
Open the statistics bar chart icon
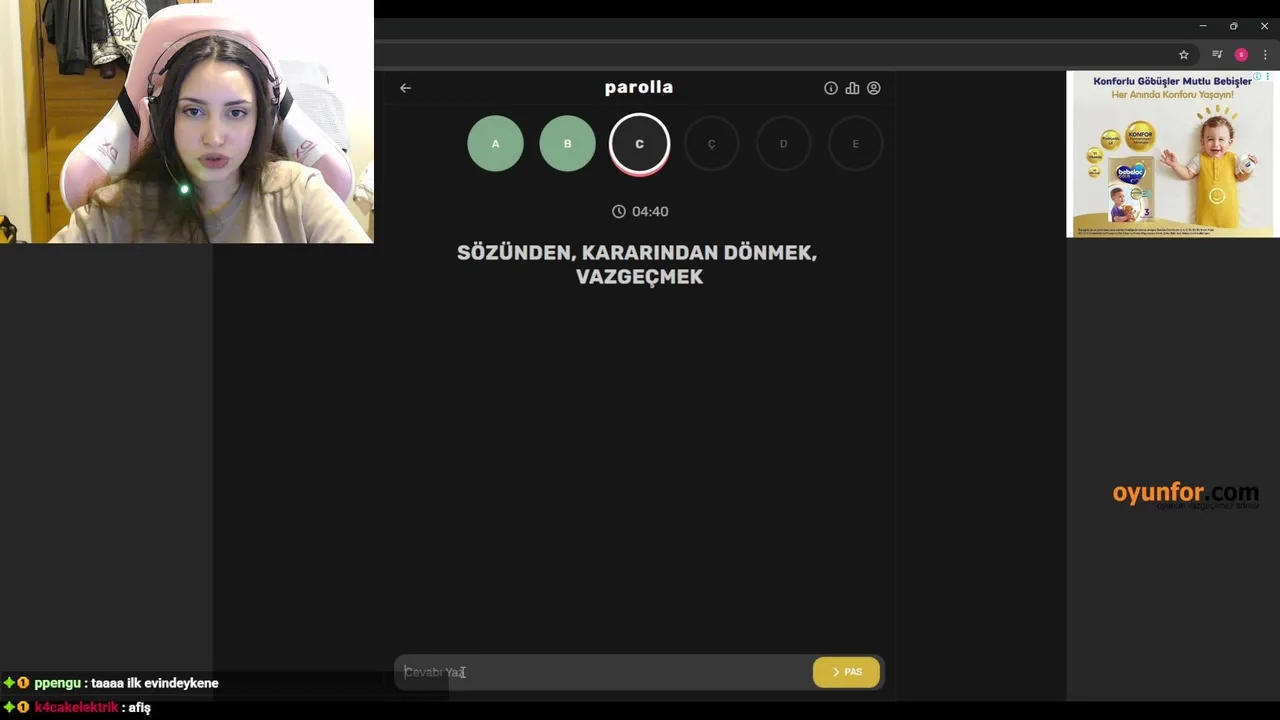click(852, 88)
